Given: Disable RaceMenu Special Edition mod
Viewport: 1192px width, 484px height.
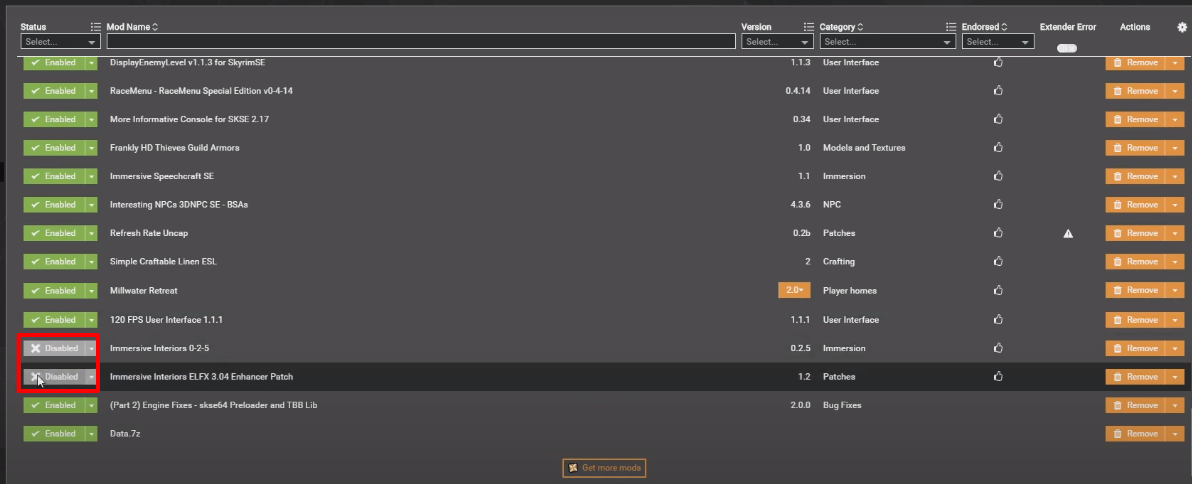Looking at the screenshot, I should (53, 90).
